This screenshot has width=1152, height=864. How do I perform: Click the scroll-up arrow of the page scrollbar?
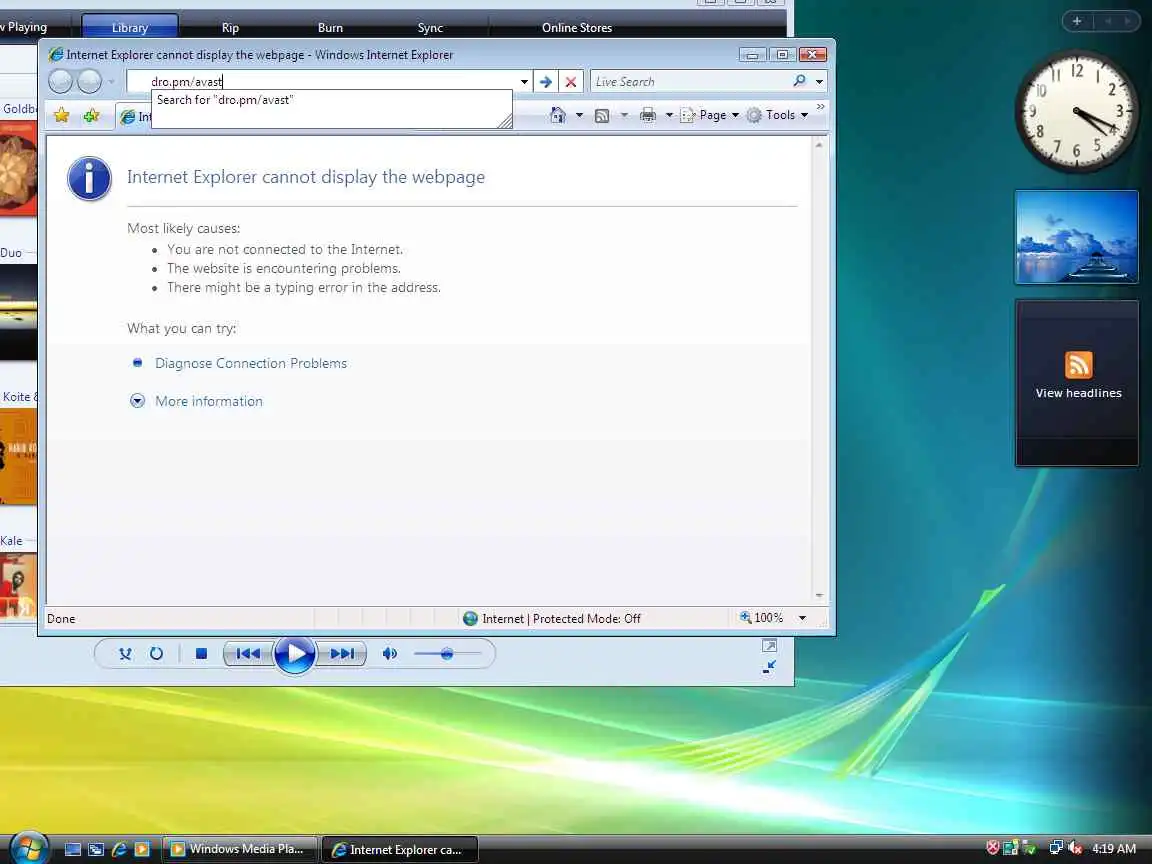(x=819, y=145)
